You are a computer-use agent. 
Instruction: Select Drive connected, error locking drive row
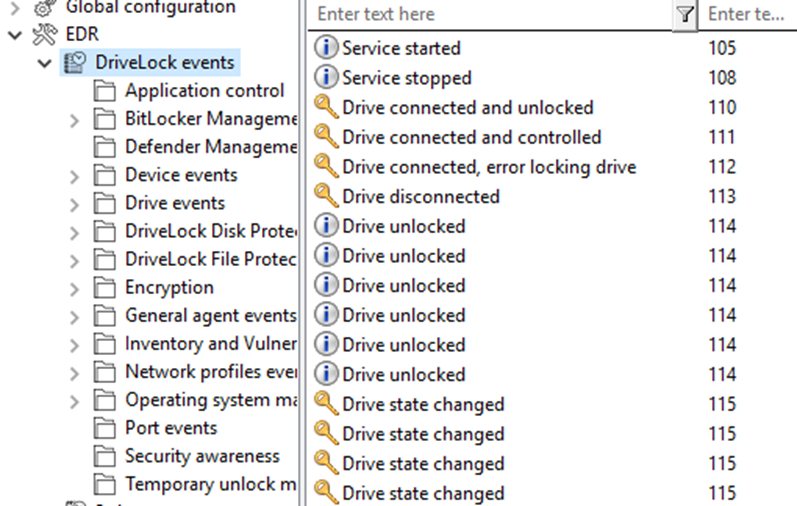(x=552, y=167)
